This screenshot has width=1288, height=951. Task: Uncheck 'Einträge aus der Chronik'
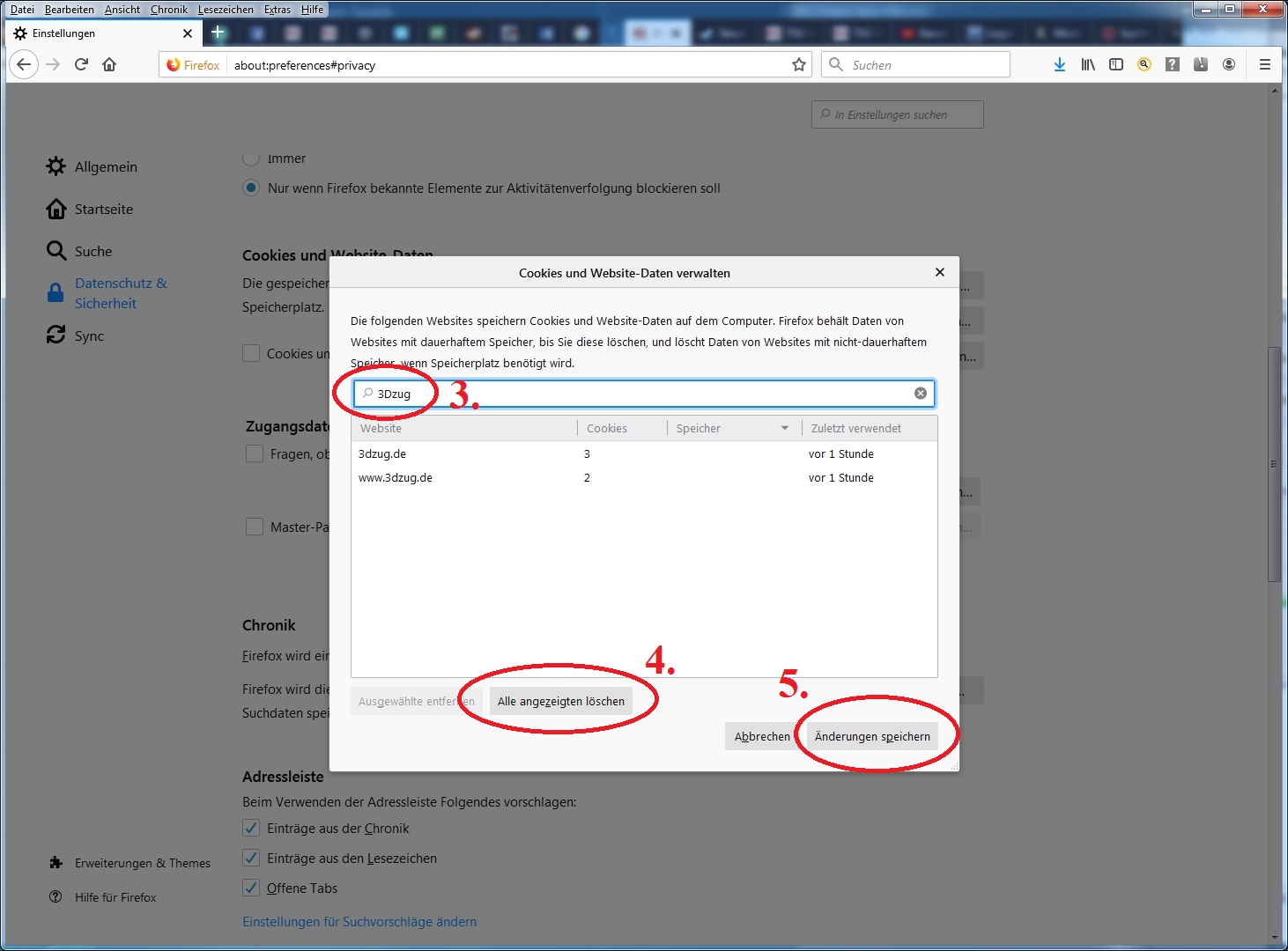251,828
